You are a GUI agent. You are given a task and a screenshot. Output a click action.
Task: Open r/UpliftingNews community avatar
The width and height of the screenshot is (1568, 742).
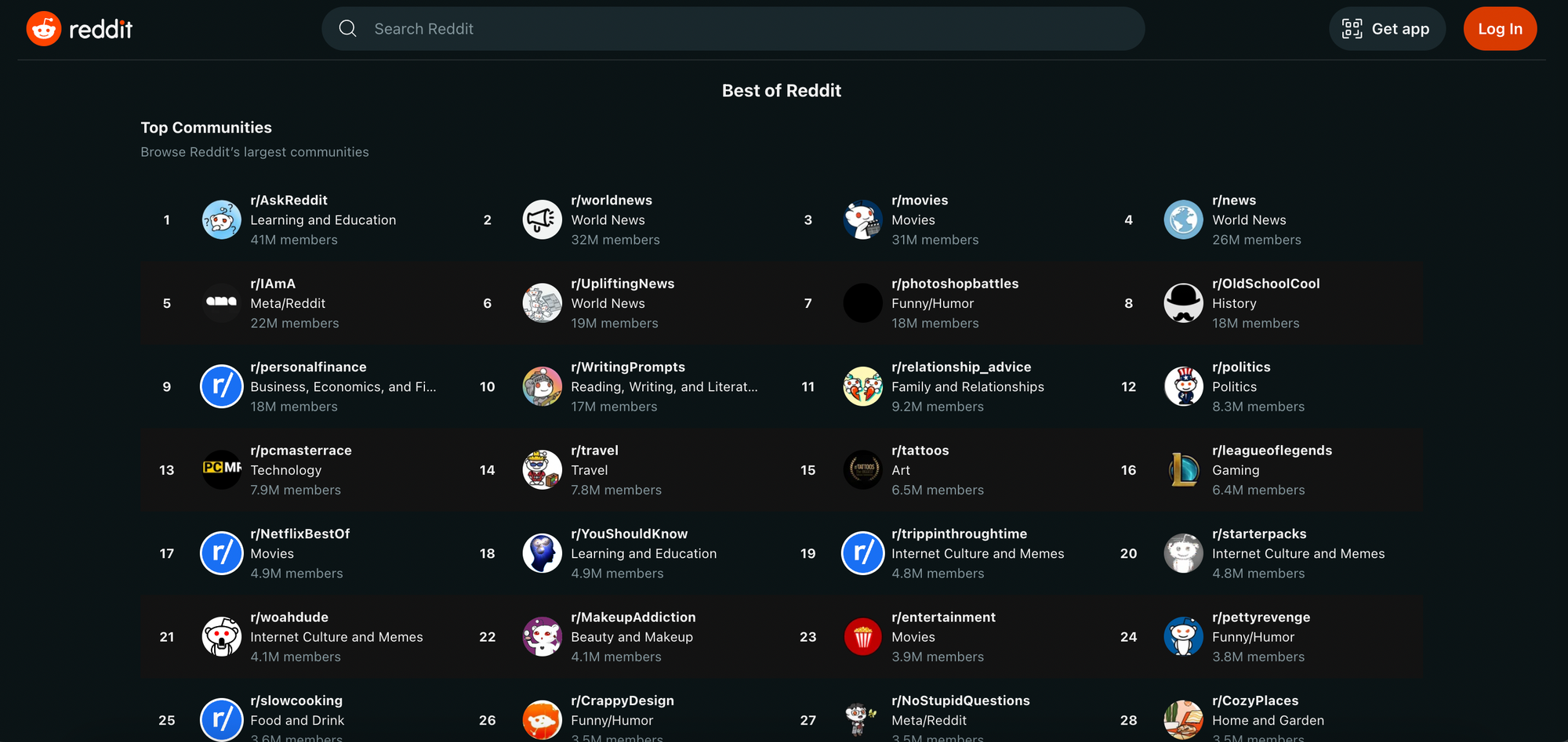pos(543,303)
